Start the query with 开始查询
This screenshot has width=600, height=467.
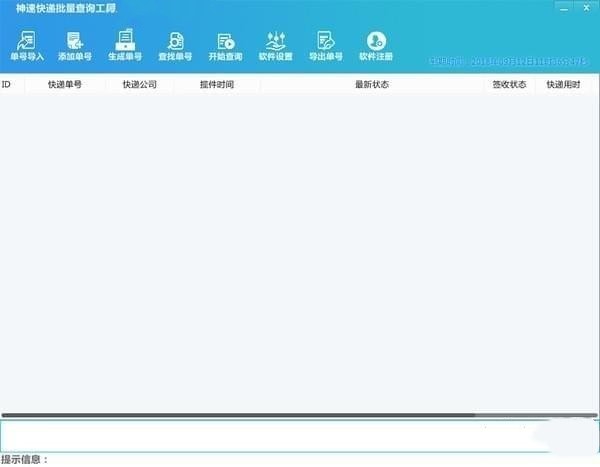click(x=225, y=43)
